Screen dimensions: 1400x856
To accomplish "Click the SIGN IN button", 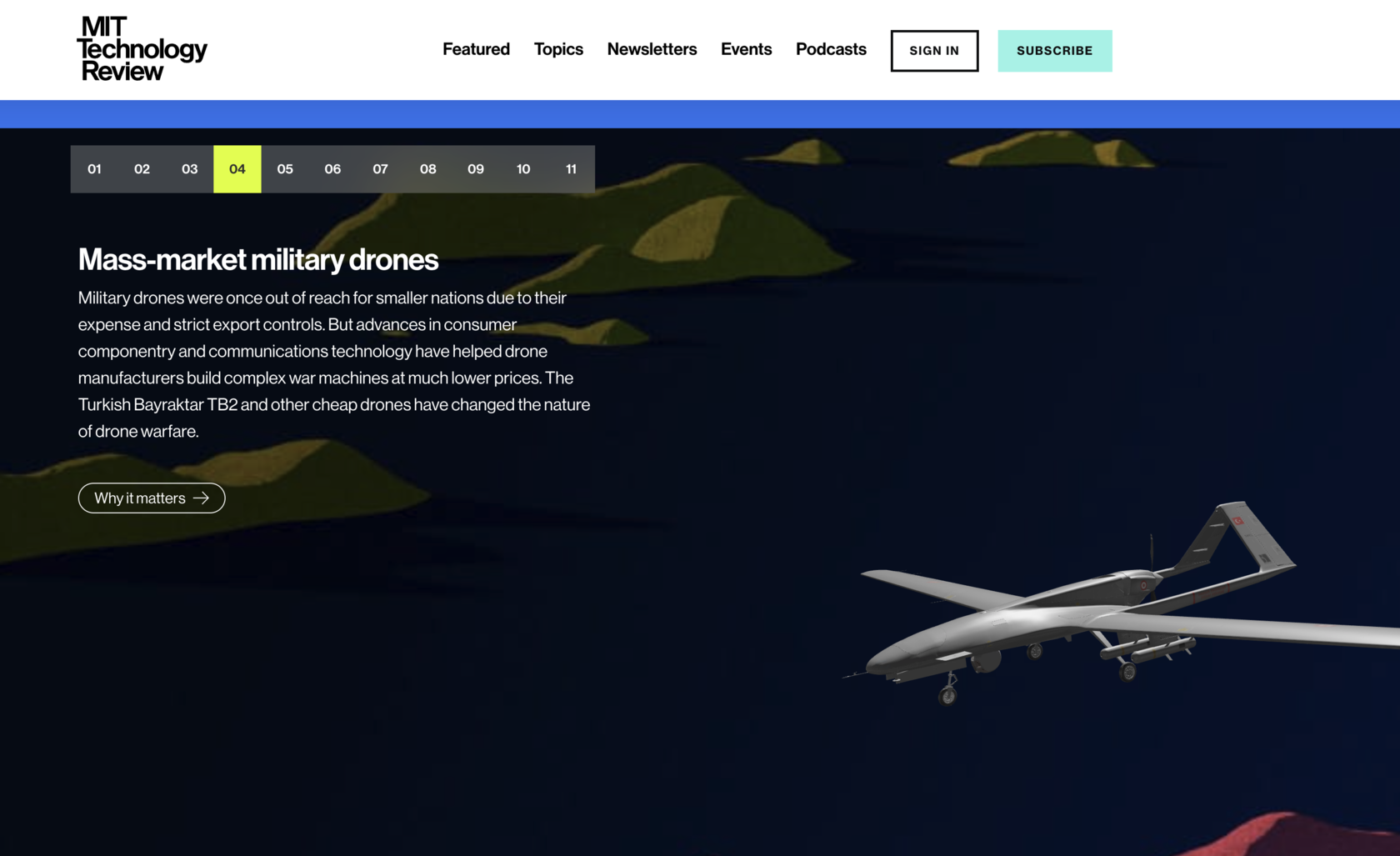I will [934, 51].
